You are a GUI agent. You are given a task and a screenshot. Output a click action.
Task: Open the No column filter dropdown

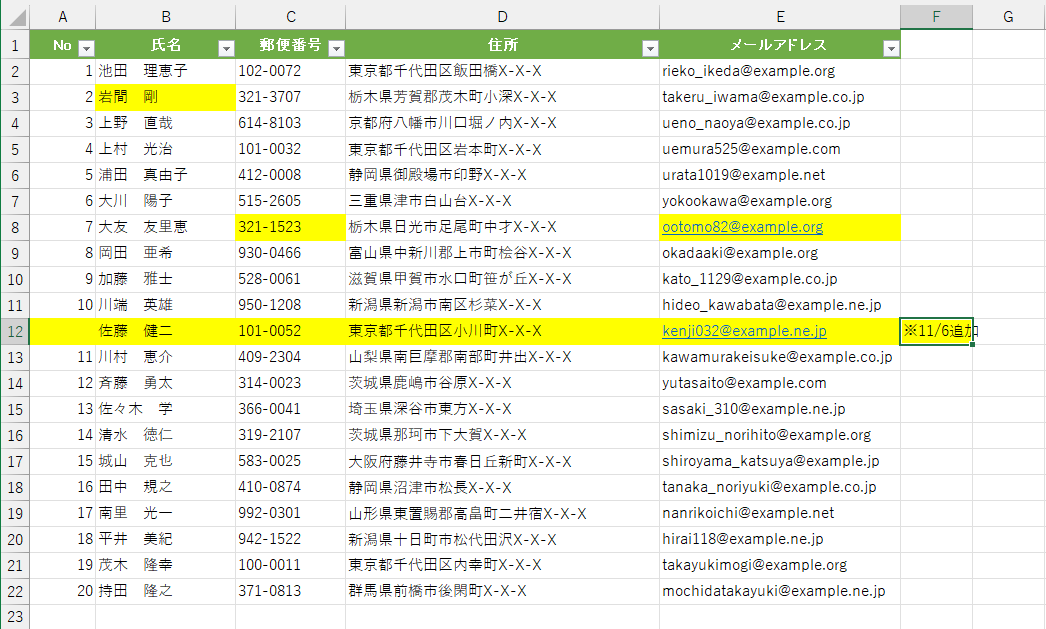coord(86,48)
